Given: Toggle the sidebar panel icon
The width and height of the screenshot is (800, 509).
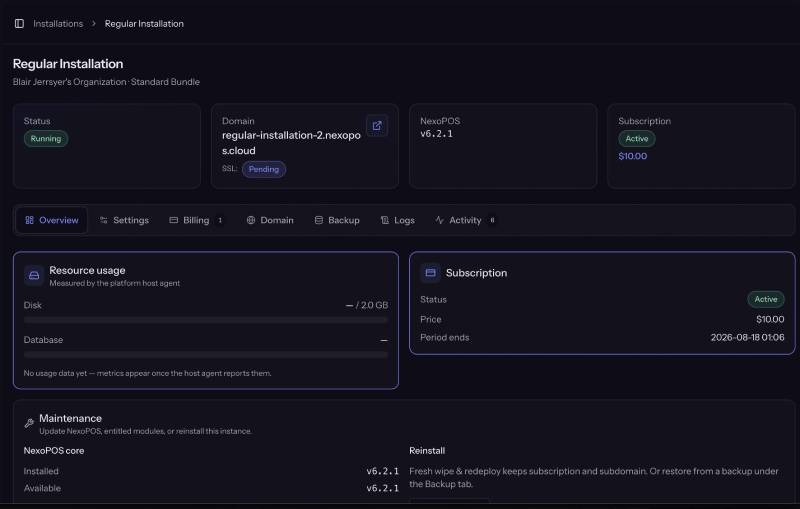Looking at the screenshot, I should (x=19, y=23).
